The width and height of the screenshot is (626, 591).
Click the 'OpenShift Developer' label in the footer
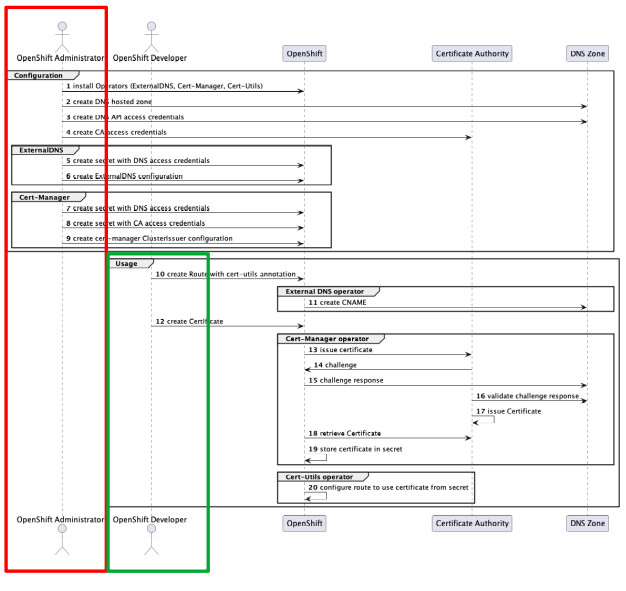(150, 520)
